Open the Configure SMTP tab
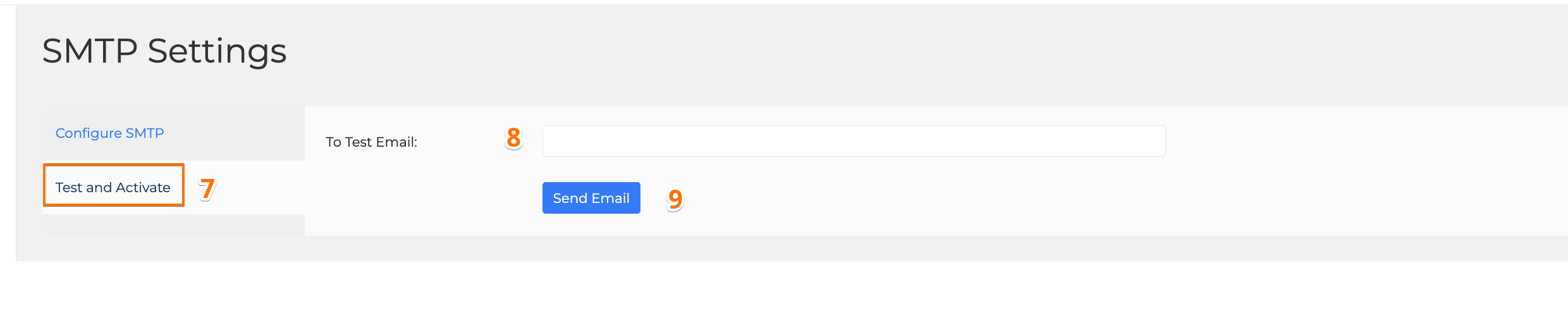 (x=109, y=133)
